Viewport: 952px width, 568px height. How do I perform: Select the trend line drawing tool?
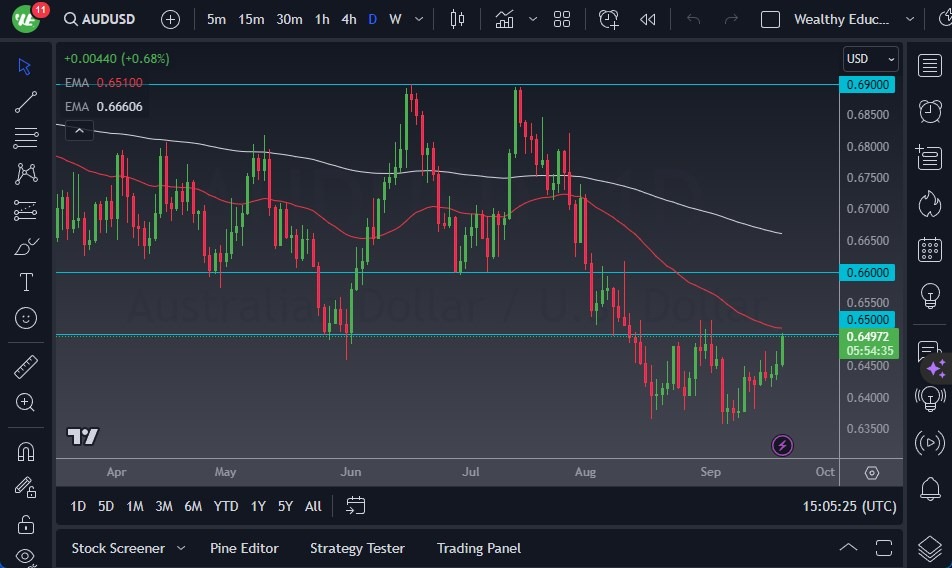pos(26,102)
